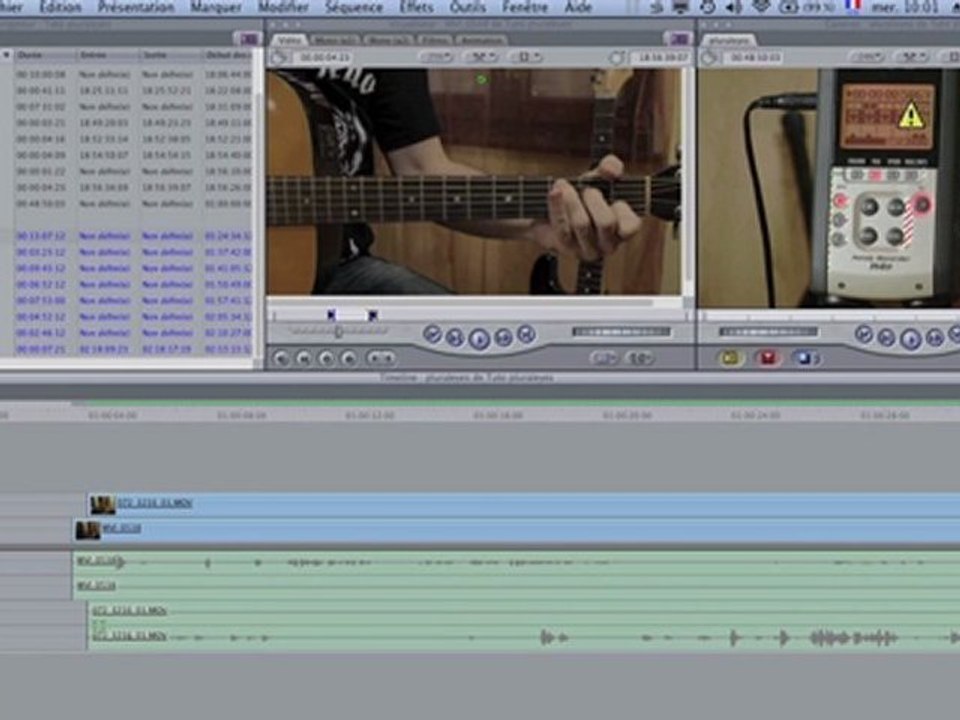Click the Mark Clip button in Viewer
Viewport: 960px width, 720px height.
[x=304, y=358]
